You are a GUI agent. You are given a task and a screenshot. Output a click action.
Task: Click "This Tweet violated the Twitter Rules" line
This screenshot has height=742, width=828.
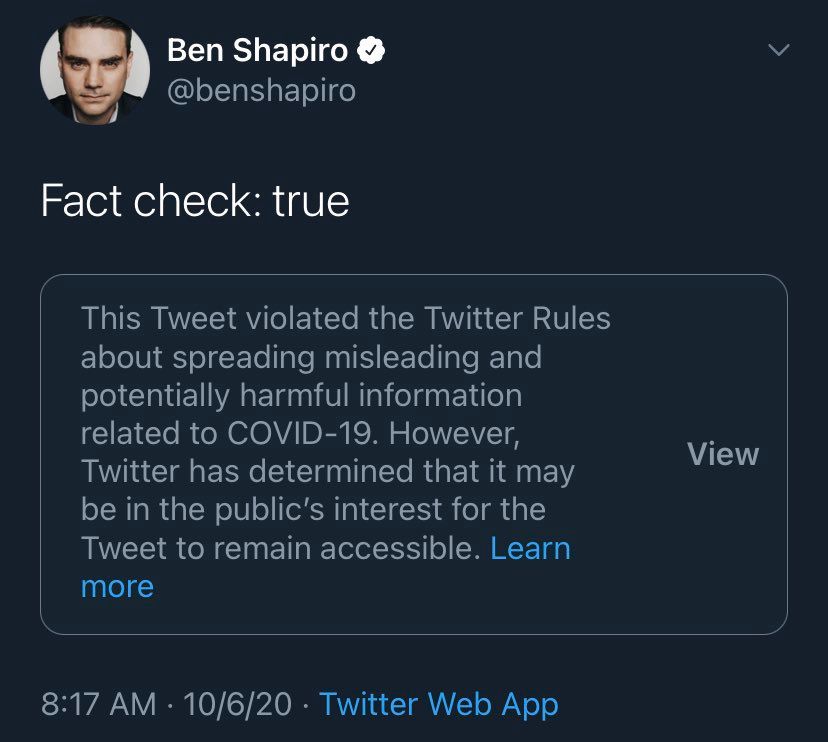(x=345, y=319)
